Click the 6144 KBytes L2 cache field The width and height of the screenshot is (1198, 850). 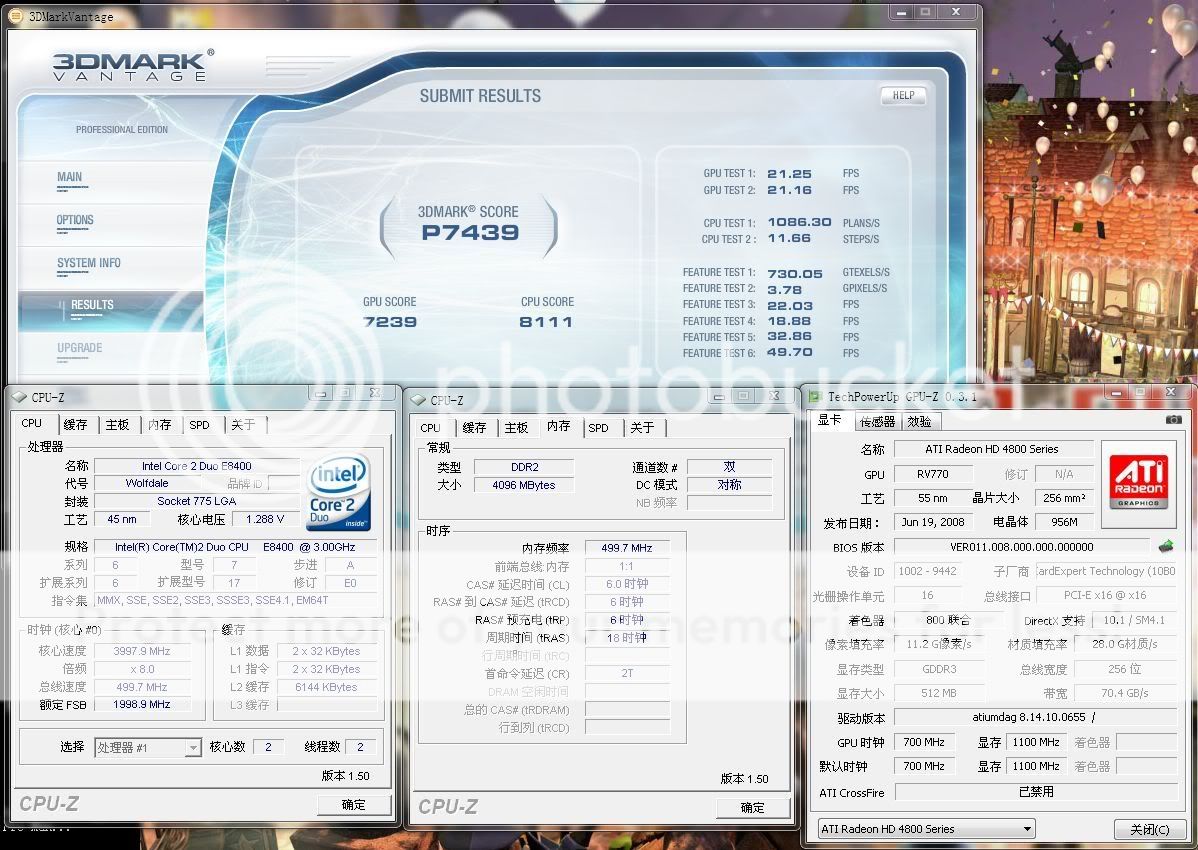coord(326,687)
